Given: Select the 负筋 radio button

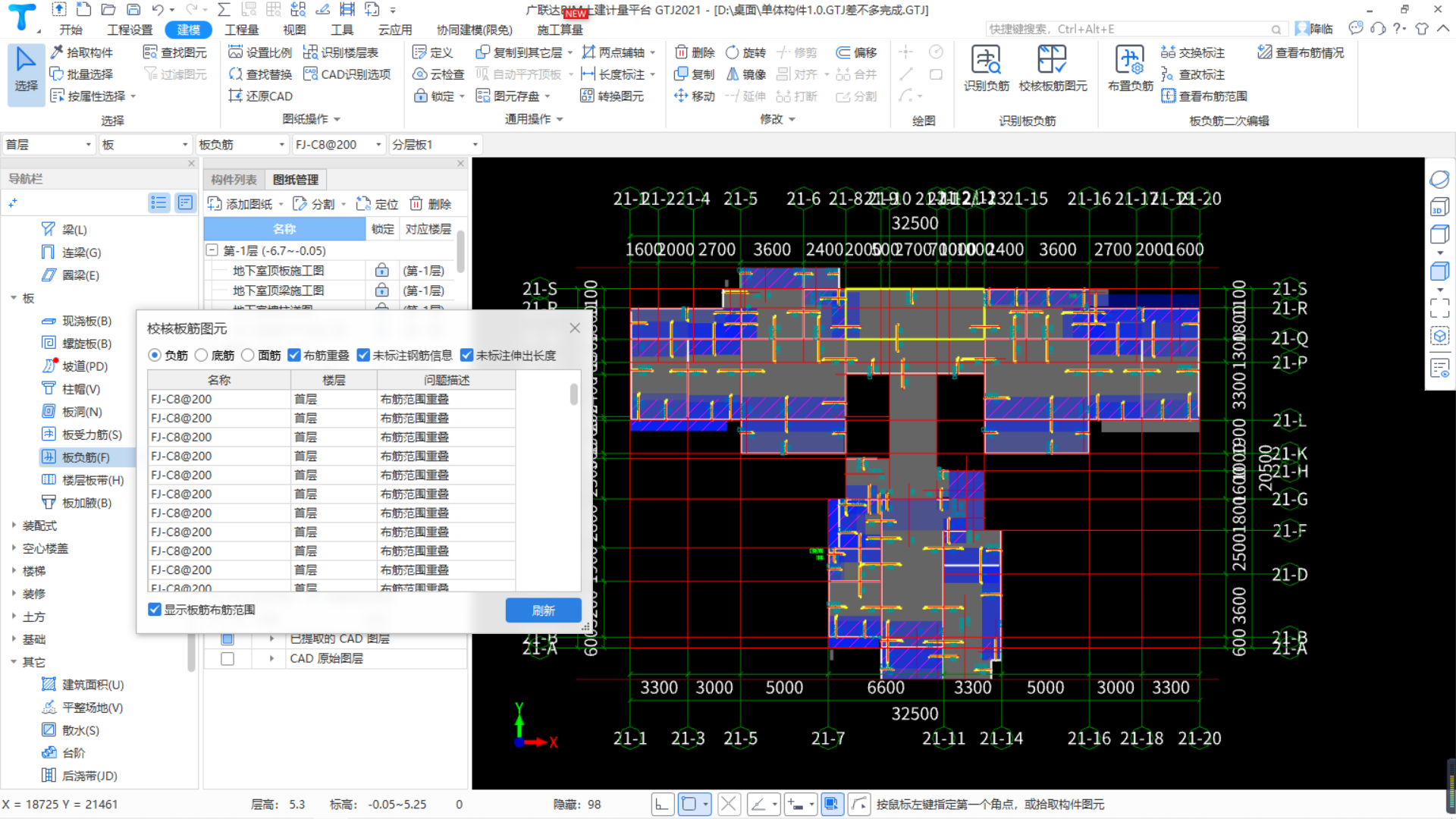Looking at the screenshot, I should 155,355.
